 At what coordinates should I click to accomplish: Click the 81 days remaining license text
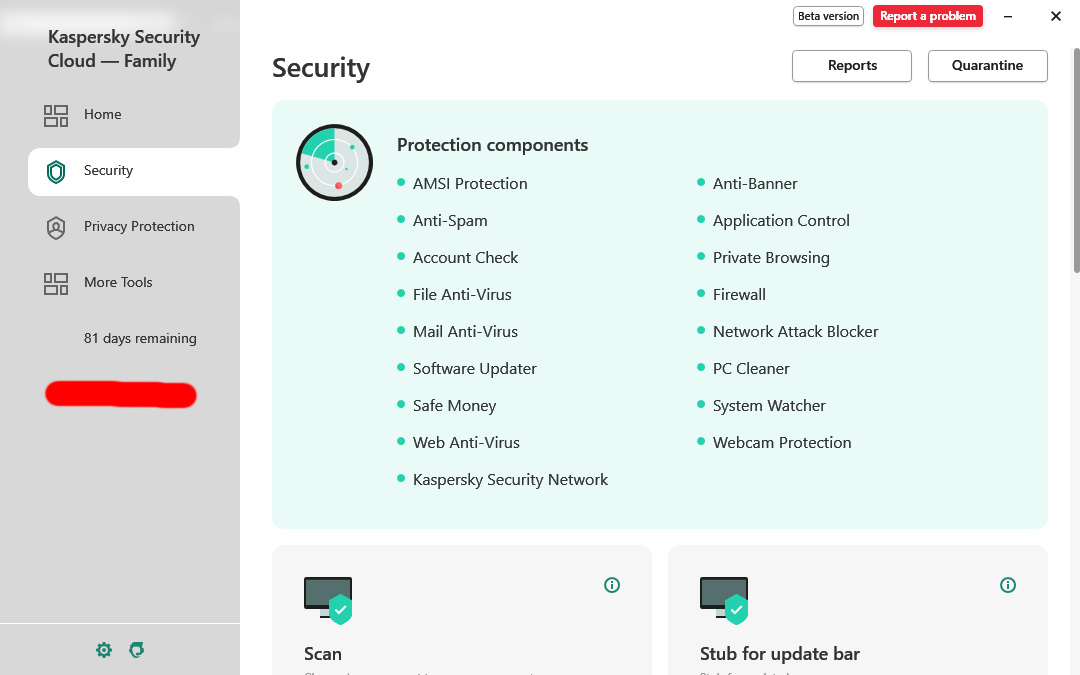(x=140, y=339)
